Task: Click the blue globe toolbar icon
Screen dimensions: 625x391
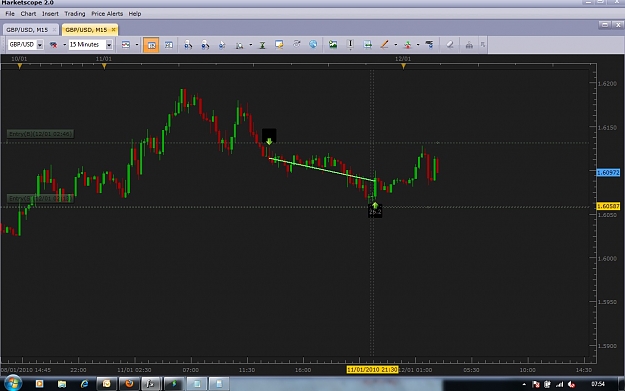Action: pyautogui.click(x=313, y=44)
